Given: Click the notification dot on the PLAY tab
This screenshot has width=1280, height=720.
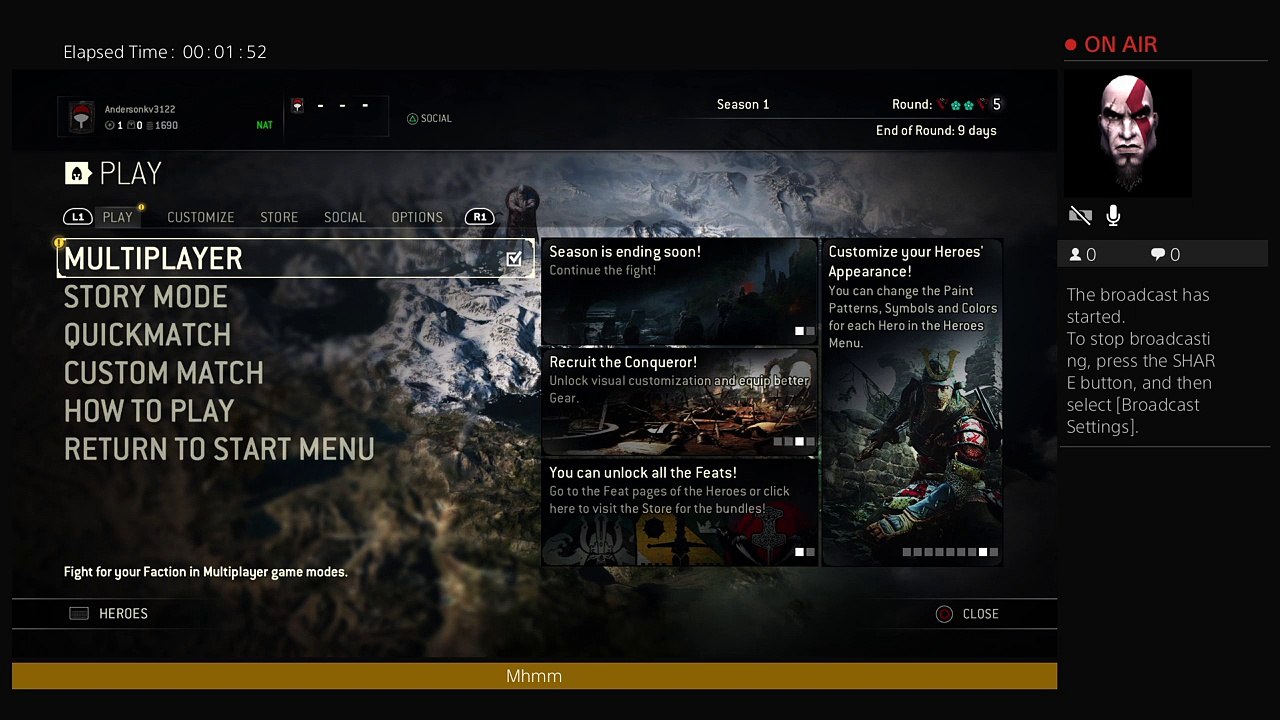Looking at the screenshot, I should 141,208.
